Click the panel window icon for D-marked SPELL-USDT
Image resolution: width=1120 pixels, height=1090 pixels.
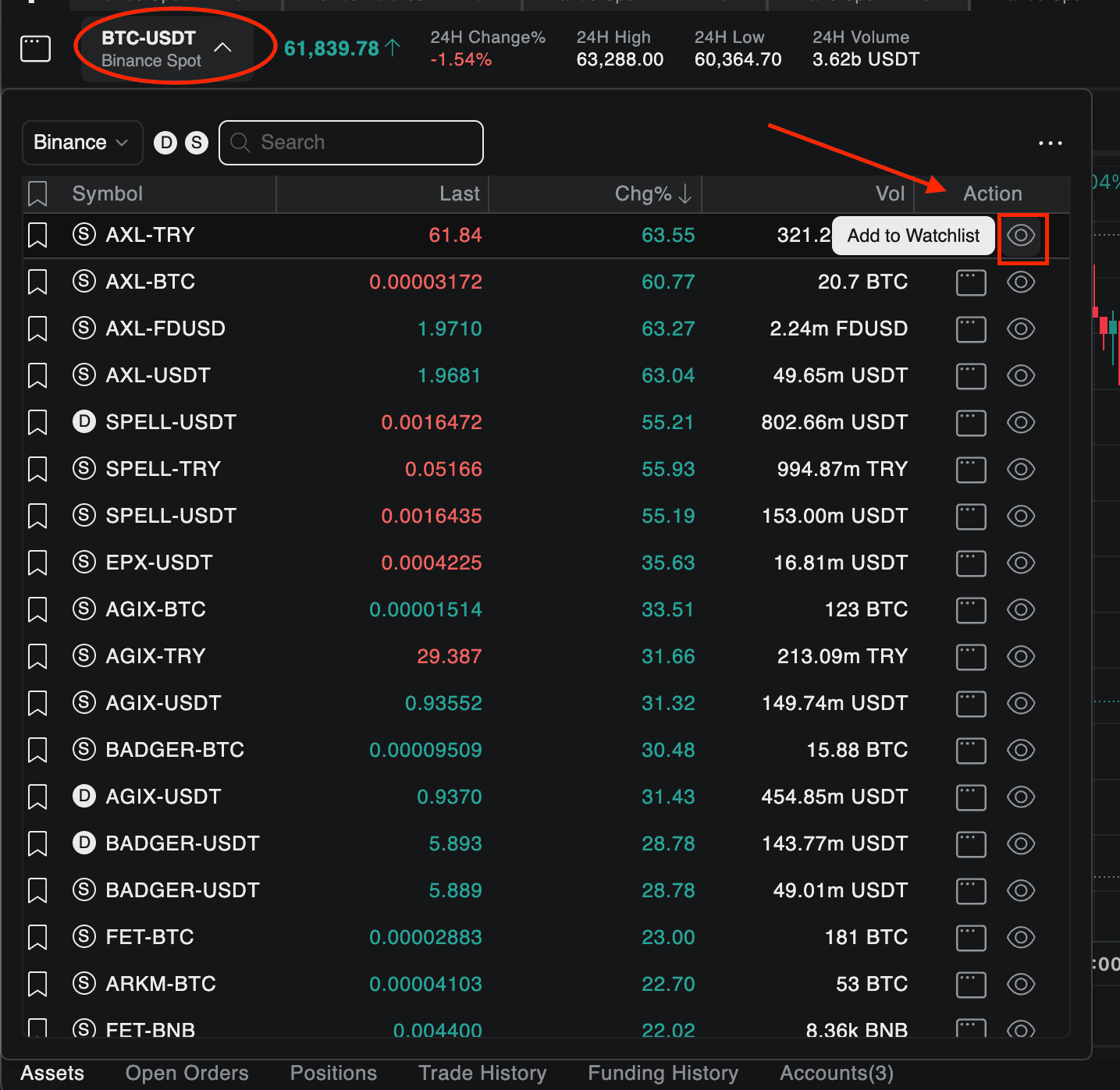point(971,423)
